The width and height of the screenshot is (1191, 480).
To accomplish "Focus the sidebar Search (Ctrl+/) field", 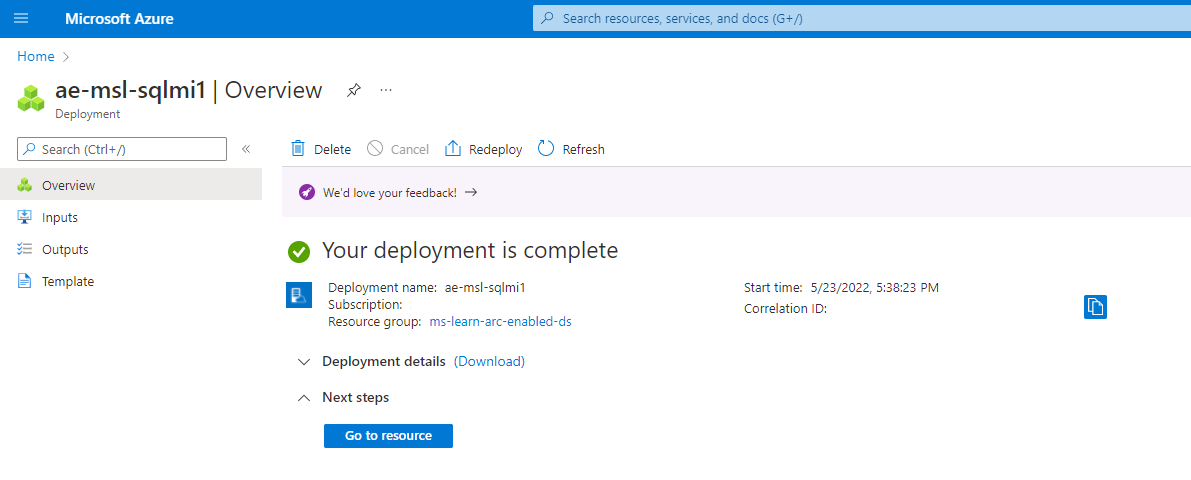I will coord(122,150).
